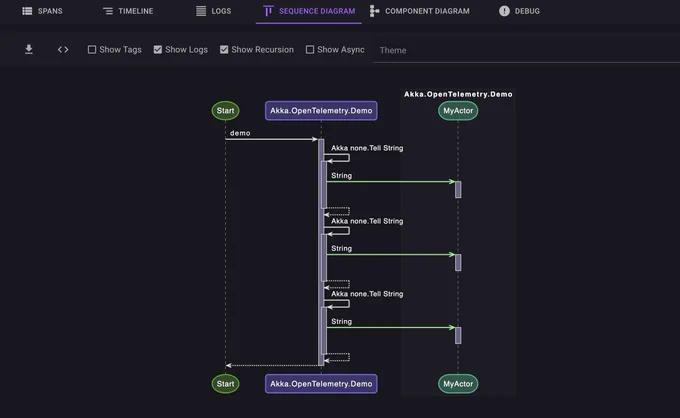Open the Logs tab
Viewport: 680px width, 418px height.
(x=213, y=11)
